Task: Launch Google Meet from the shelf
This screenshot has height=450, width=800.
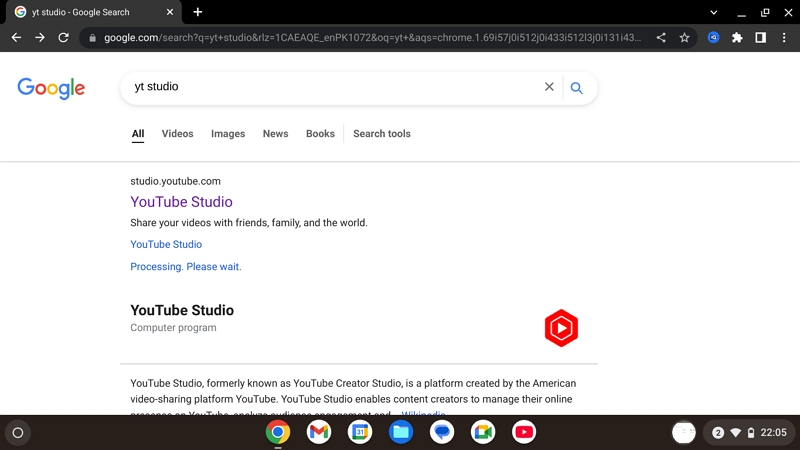Action: click(483, 432)
